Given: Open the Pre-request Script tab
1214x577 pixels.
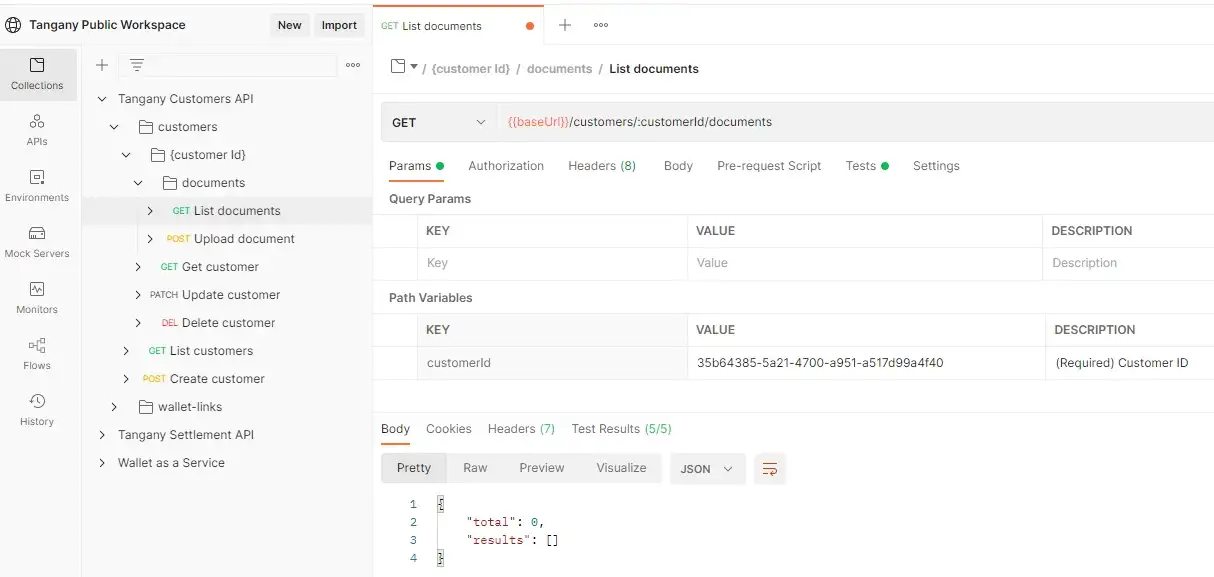Looking at the screenshot, I should [x=769, y=166].
